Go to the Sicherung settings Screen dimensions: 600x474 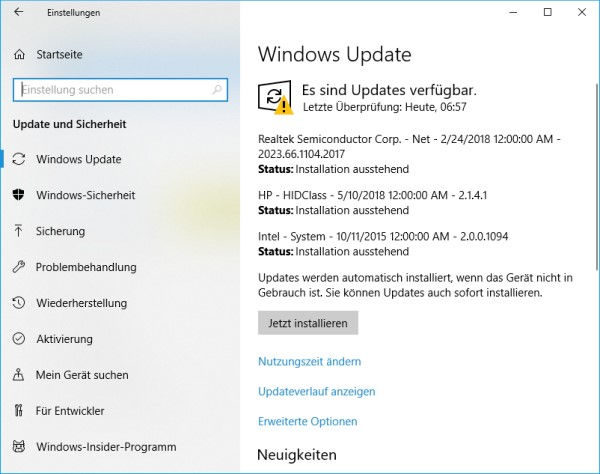60,231
